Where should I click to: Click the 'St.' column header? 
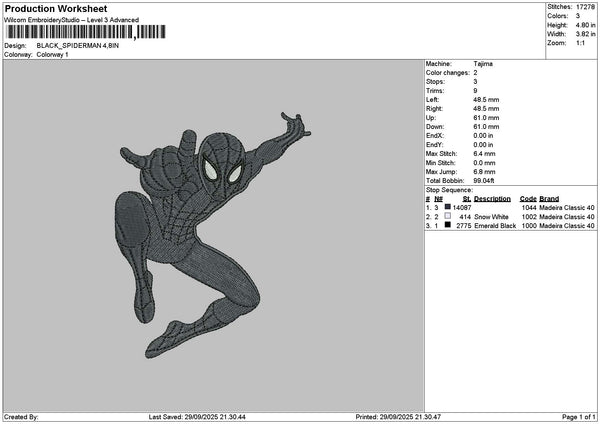(x=467, y=199)
